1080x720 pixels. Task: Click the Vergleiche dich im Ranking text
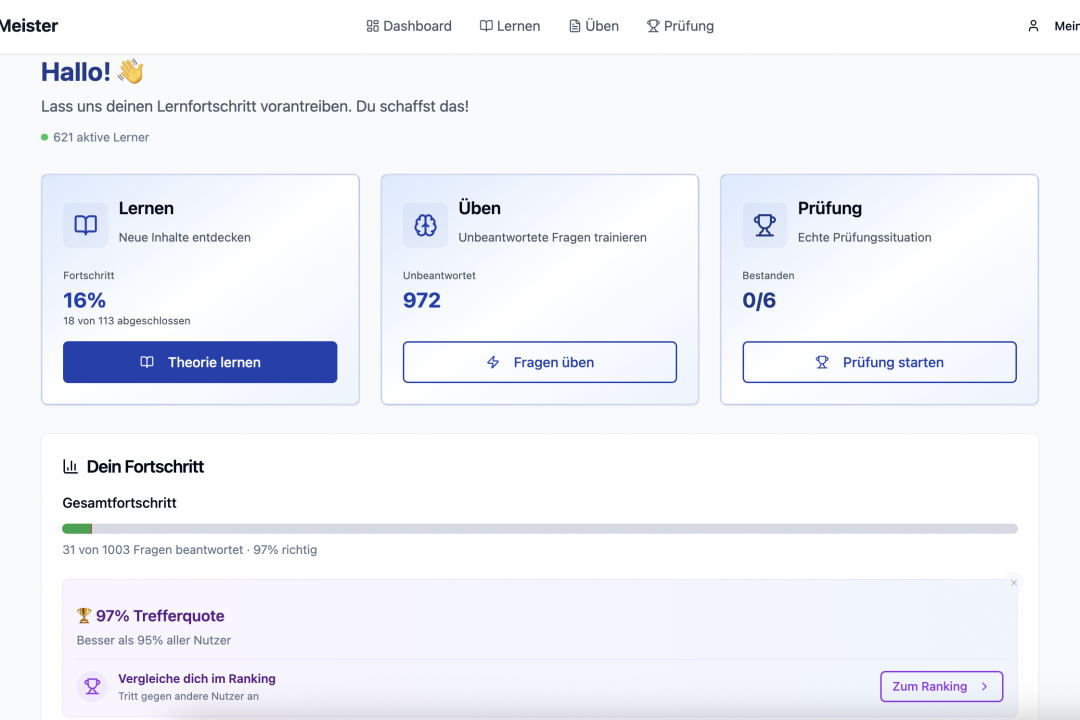click(197, 678)
